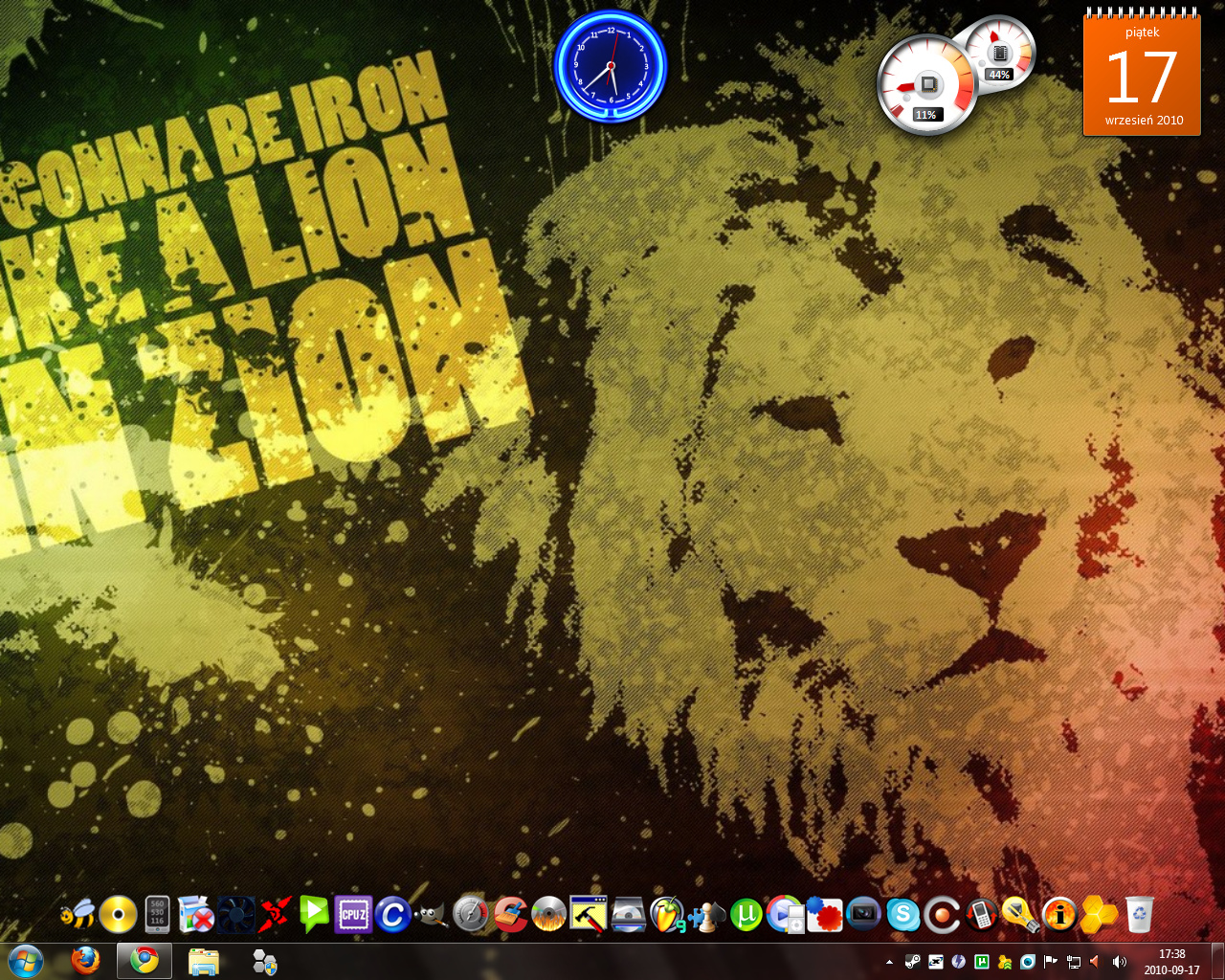Open the red and black X icon in the dock
Viewport: 1225px width, 980px height.
(275, 915)
